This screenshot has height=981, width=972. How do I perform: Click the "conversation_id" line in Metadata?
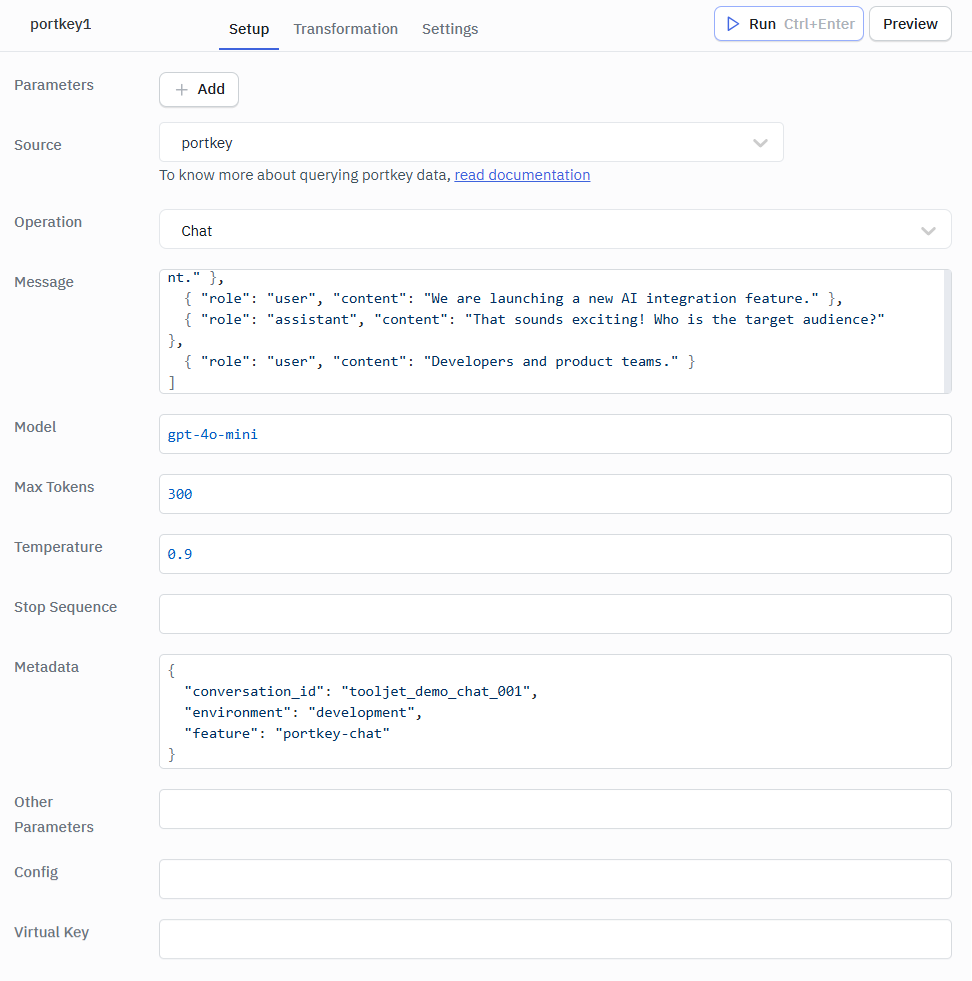click(360, 691)
